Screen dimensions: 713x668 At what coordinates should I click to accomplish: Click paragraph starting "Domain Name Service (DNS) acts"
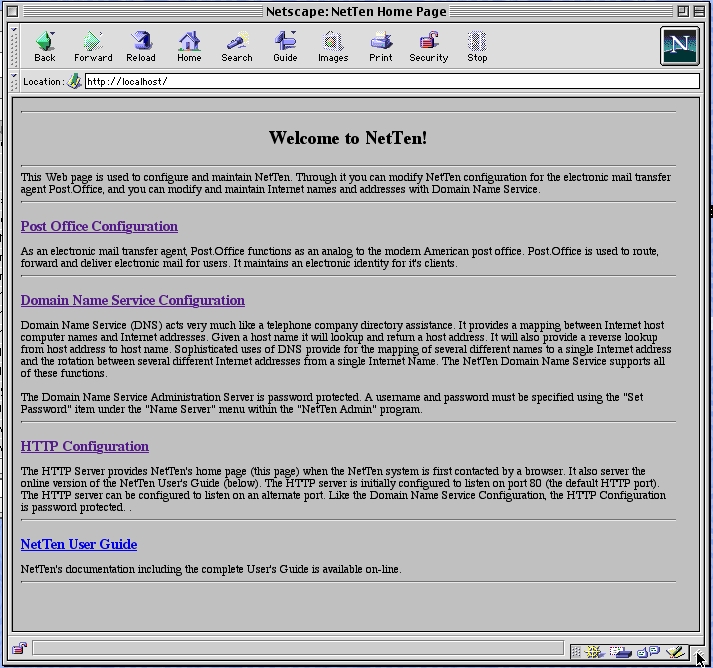[x=346, y=349]
